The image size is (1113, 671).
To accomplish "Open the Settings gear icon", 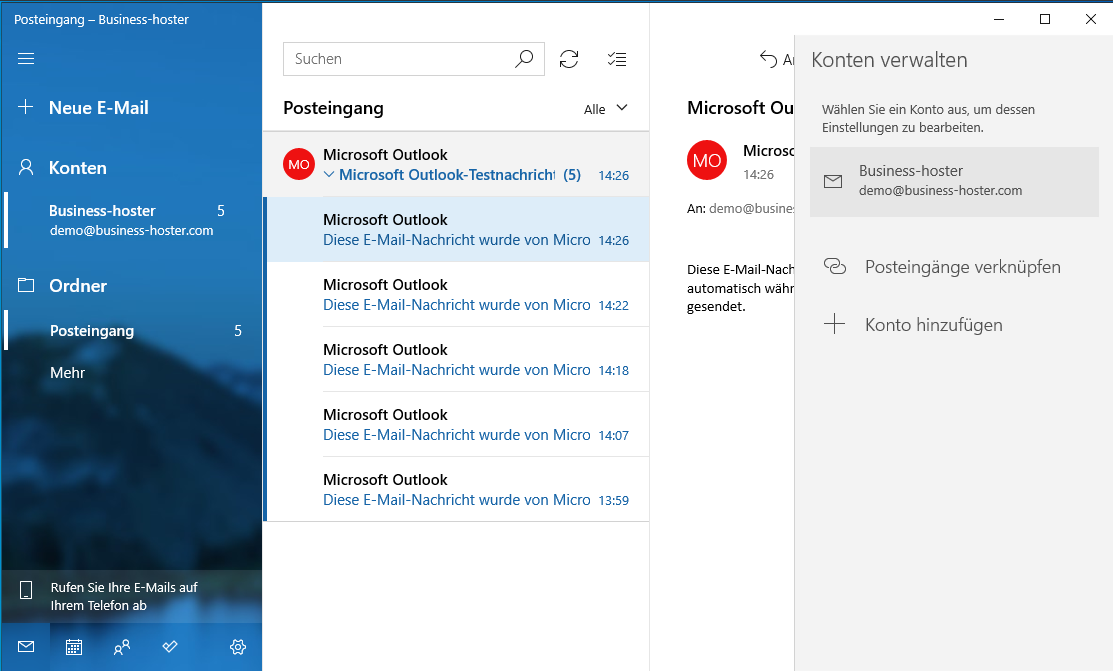I will pos(238,647).
